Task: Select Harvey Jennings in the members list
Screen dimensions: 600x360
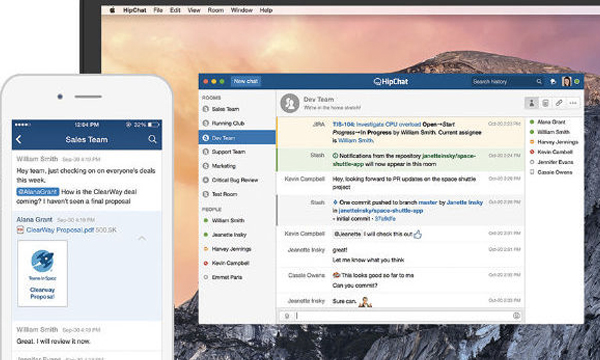Action: tap(558, 142)
